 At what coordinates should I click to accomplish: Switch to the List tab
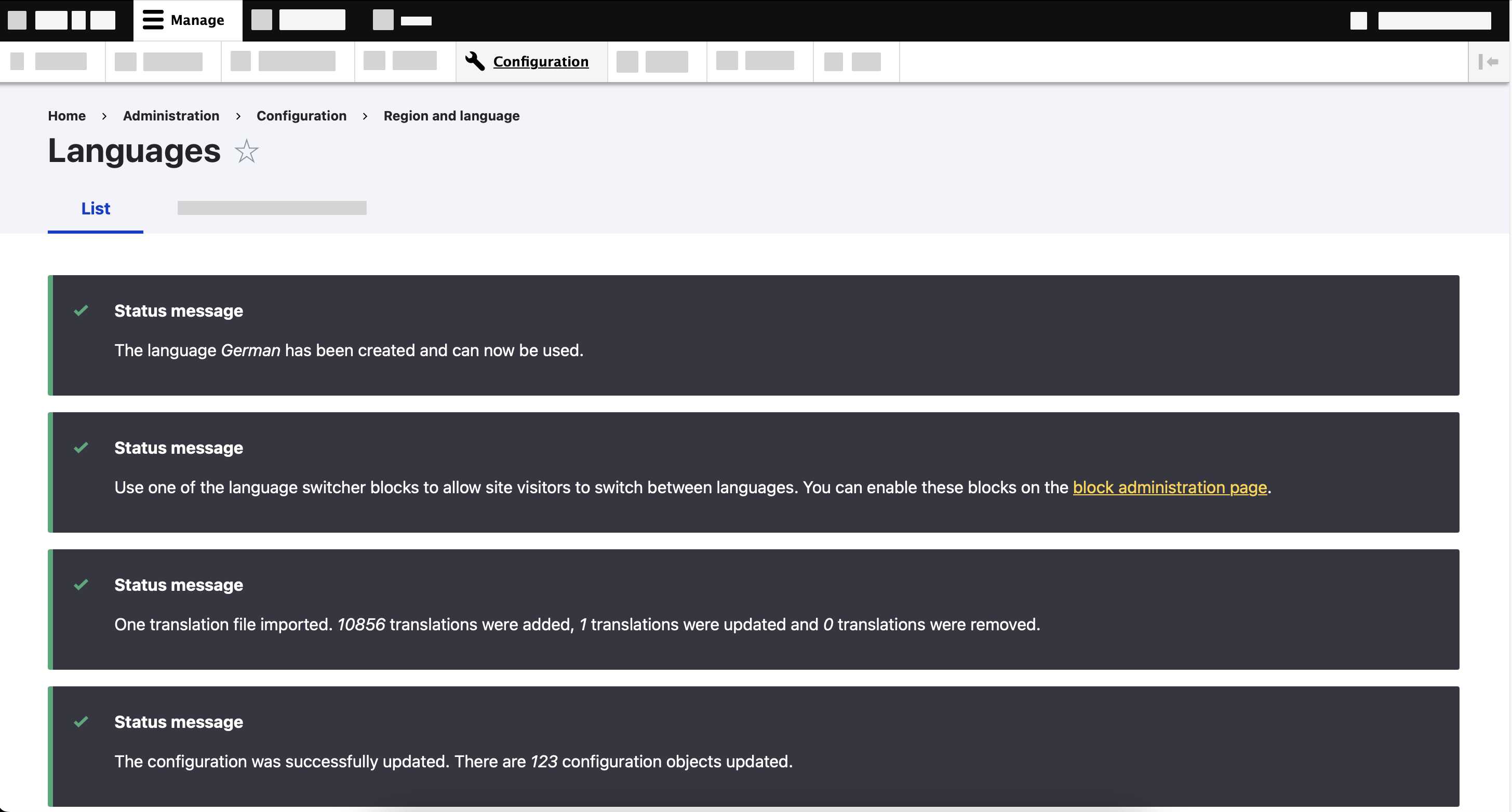(96, 208)
